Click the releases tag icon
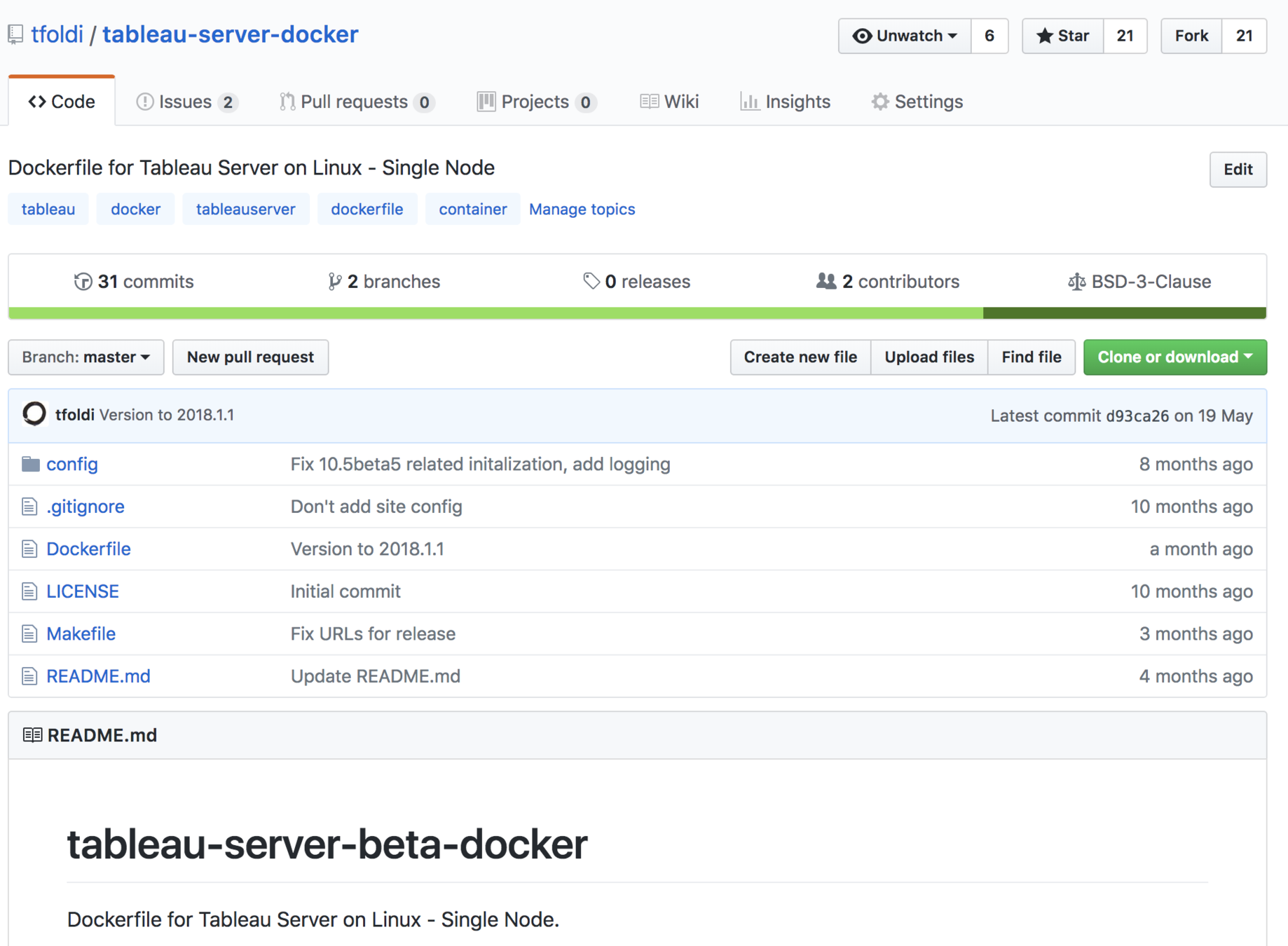The height and width of the screenshot is (946, 1288). coord(591,281)
